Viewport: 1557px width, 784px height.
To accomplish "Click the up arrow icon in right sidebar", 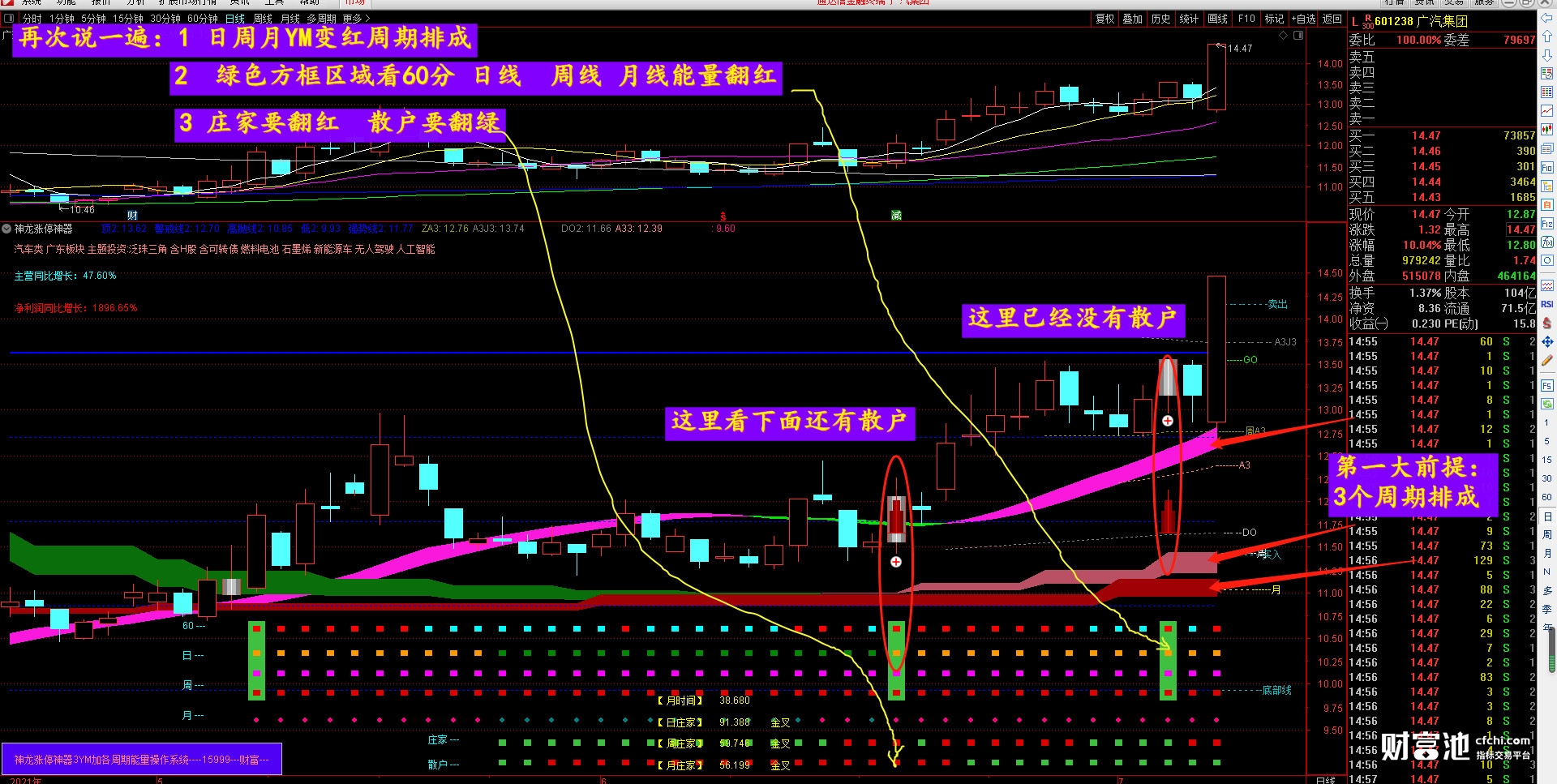I will tap(1547, 36).
